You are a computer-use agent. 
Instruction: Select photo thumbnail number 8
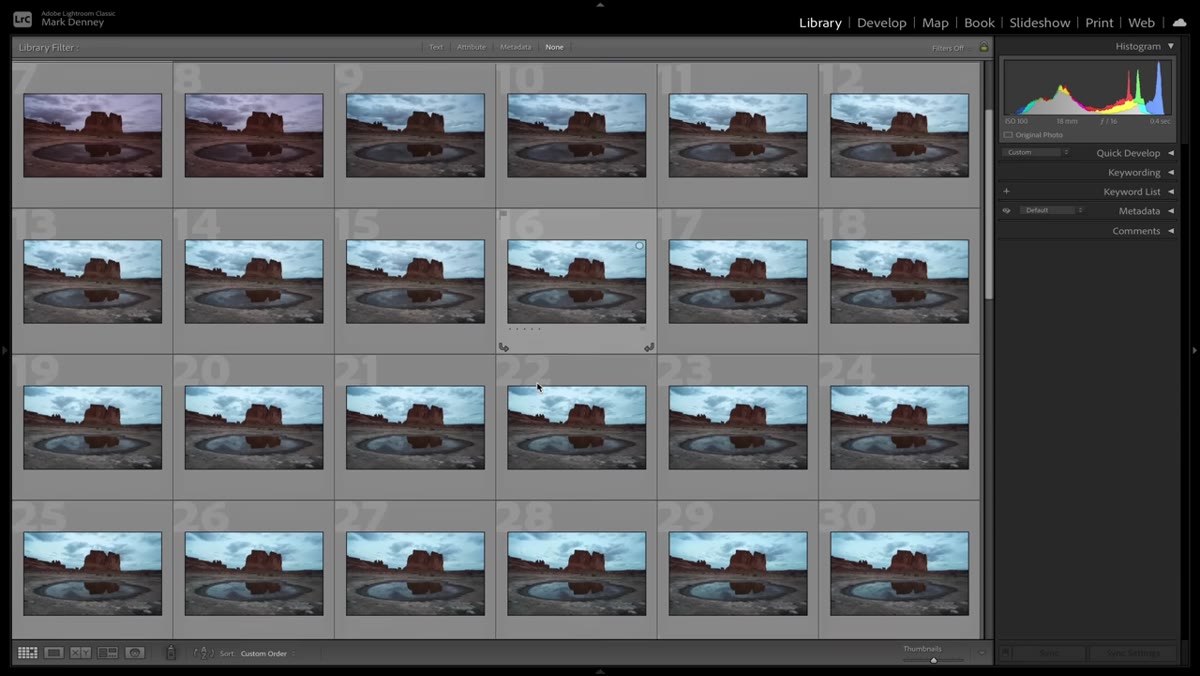tap(254, 135)
